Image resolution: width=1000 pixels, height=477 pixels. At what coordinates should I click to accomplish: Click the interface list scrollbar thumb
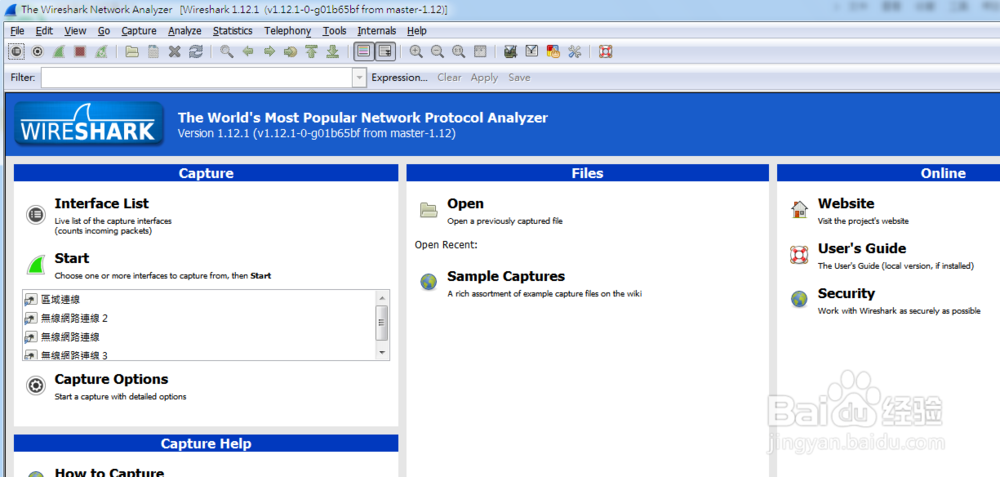point(382,323)
